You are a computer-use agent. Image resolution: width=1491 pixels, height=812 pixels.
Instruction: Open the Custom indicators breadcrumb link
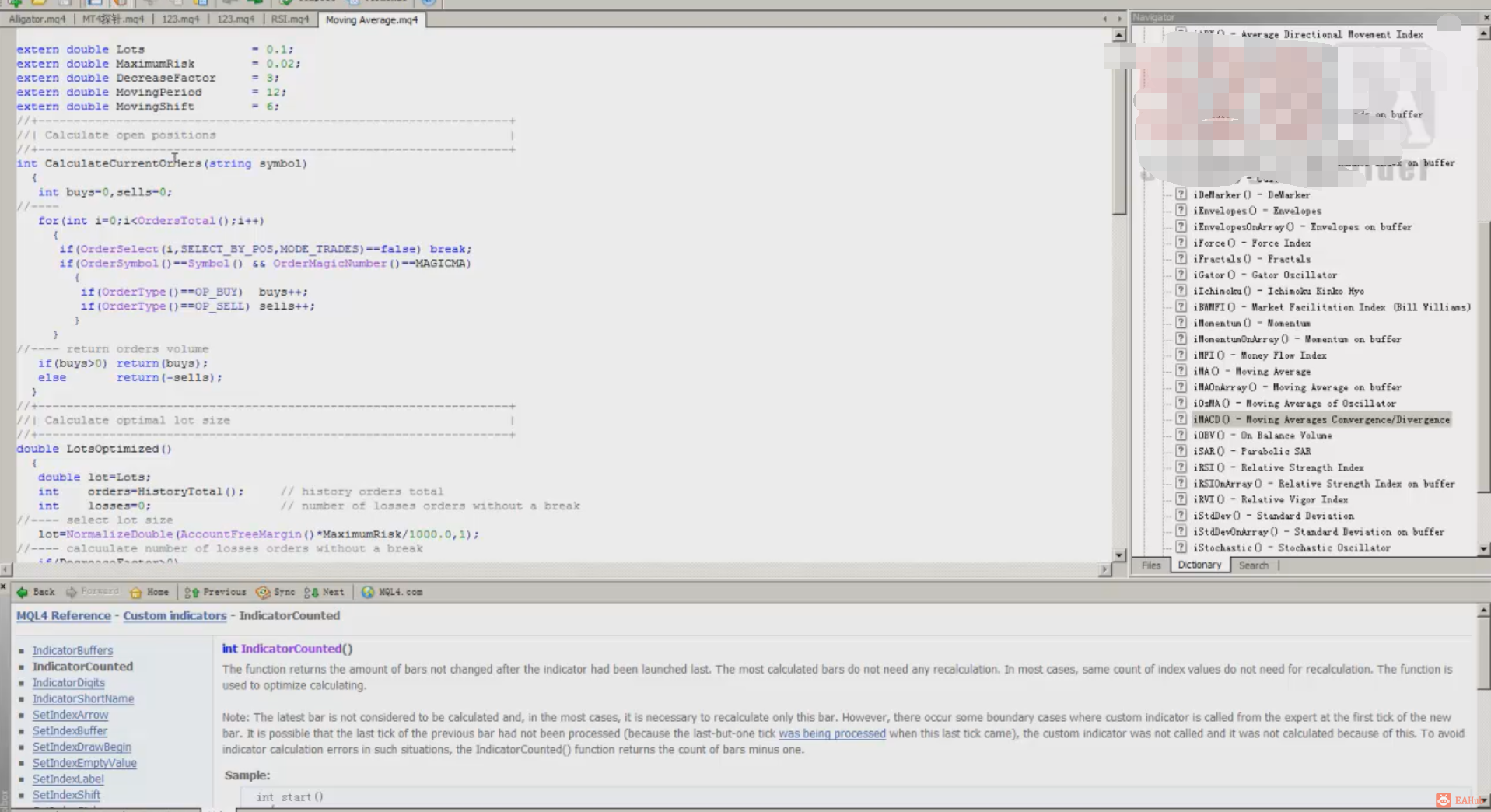click(175, 615)
